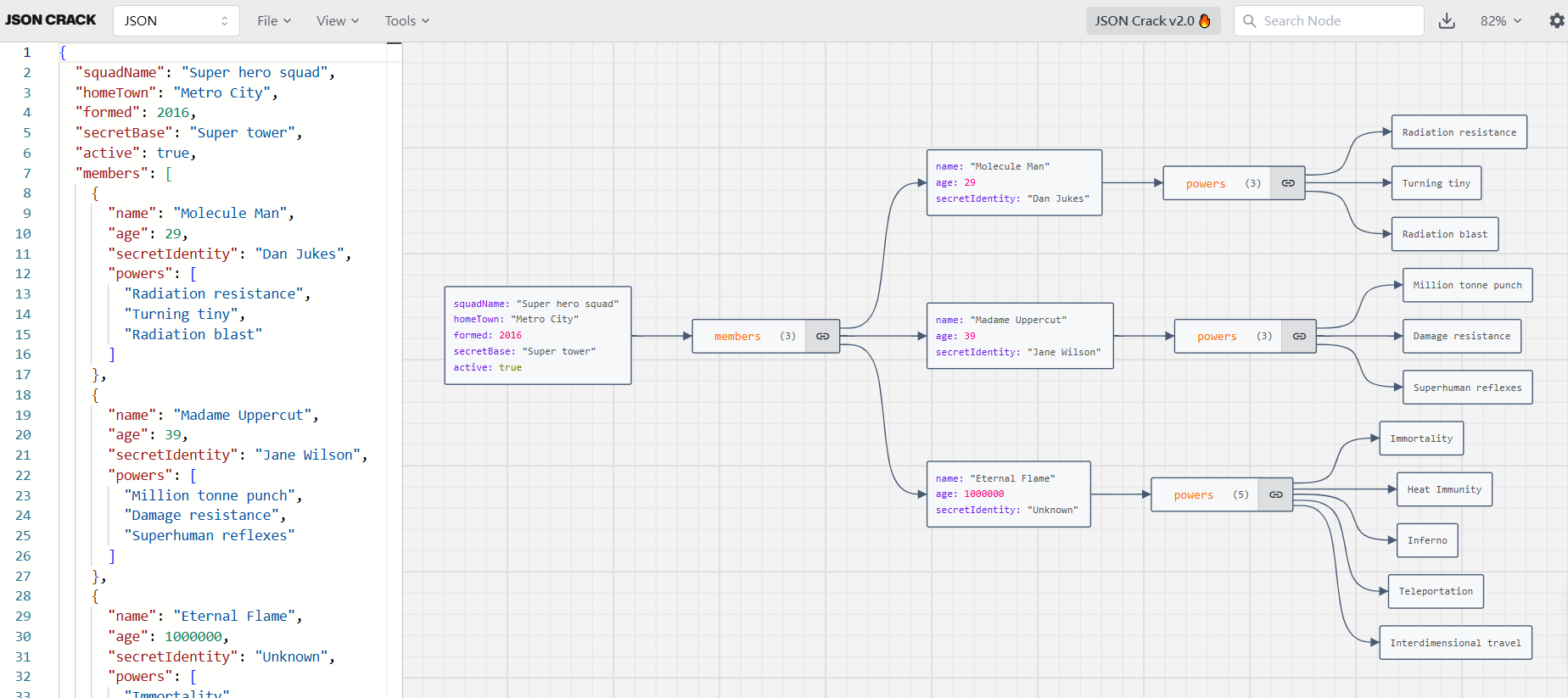Click line number 1 in editor gutter
Viewport: 1568px width, 698px height.
pyautogui.click(x=26, y=52)
